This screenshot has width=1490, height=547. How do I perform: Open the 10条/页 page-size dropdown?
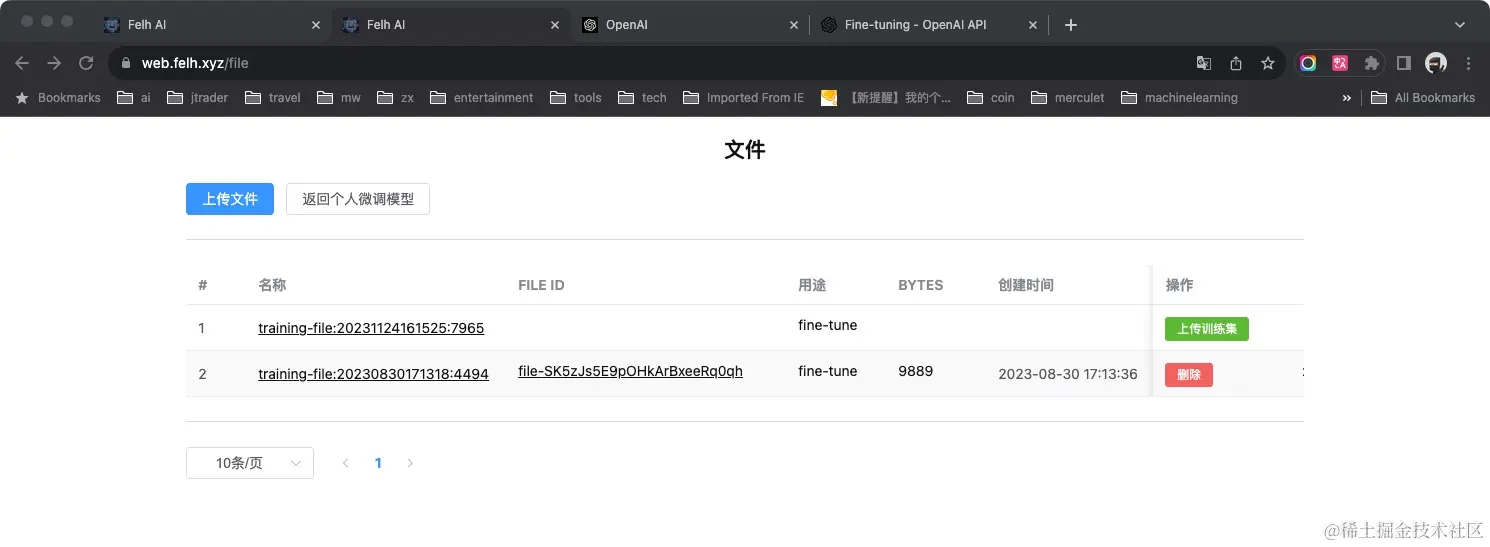[x=250, y=463]
